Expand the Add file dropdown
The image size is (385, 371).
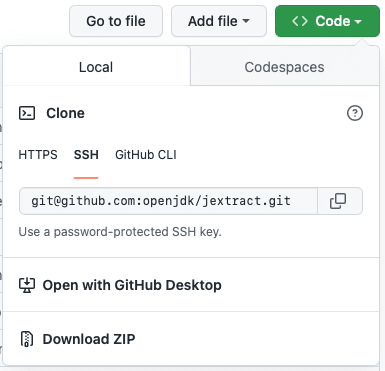(x=219, y=21)
